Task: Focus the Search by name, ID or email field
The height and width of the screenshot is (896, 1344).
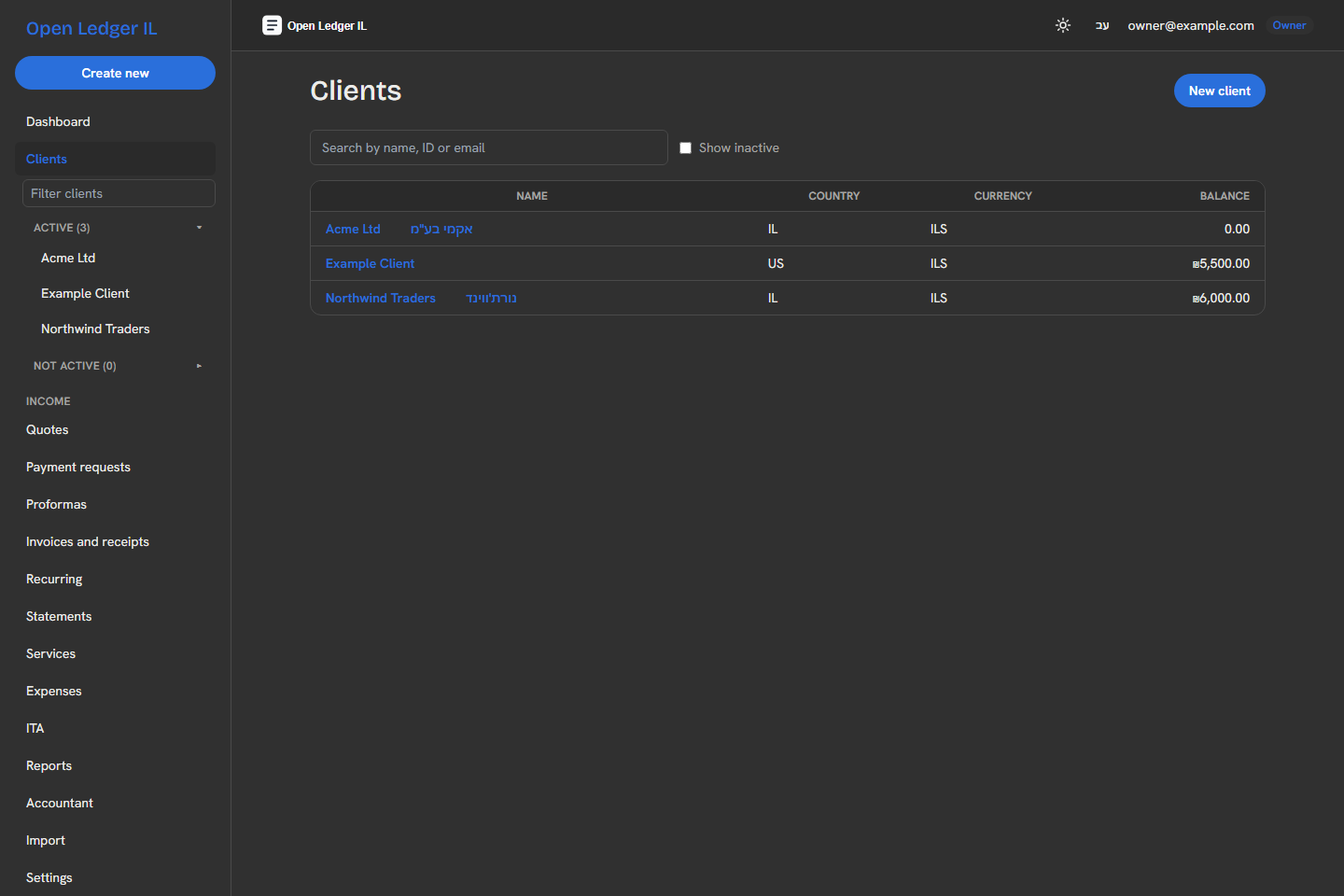Action: click(x=489, y=147)
